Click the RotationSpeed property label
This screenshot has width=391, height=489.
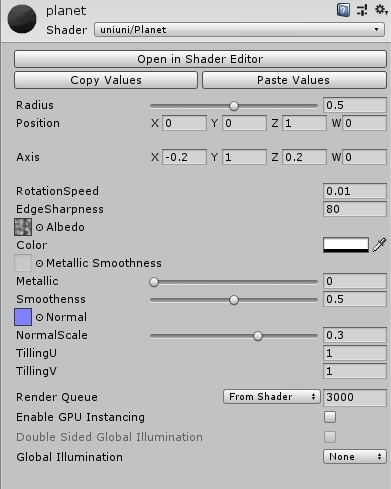pos(57,191)
